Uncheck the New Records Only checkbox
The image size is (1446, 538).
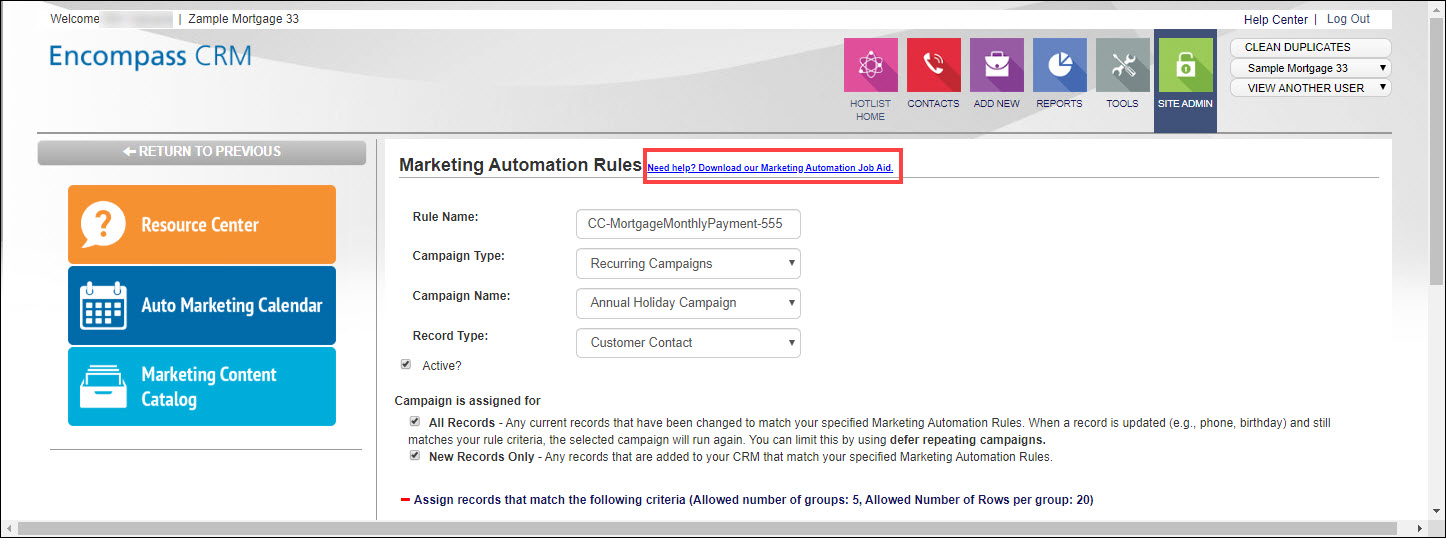point(415,456)
